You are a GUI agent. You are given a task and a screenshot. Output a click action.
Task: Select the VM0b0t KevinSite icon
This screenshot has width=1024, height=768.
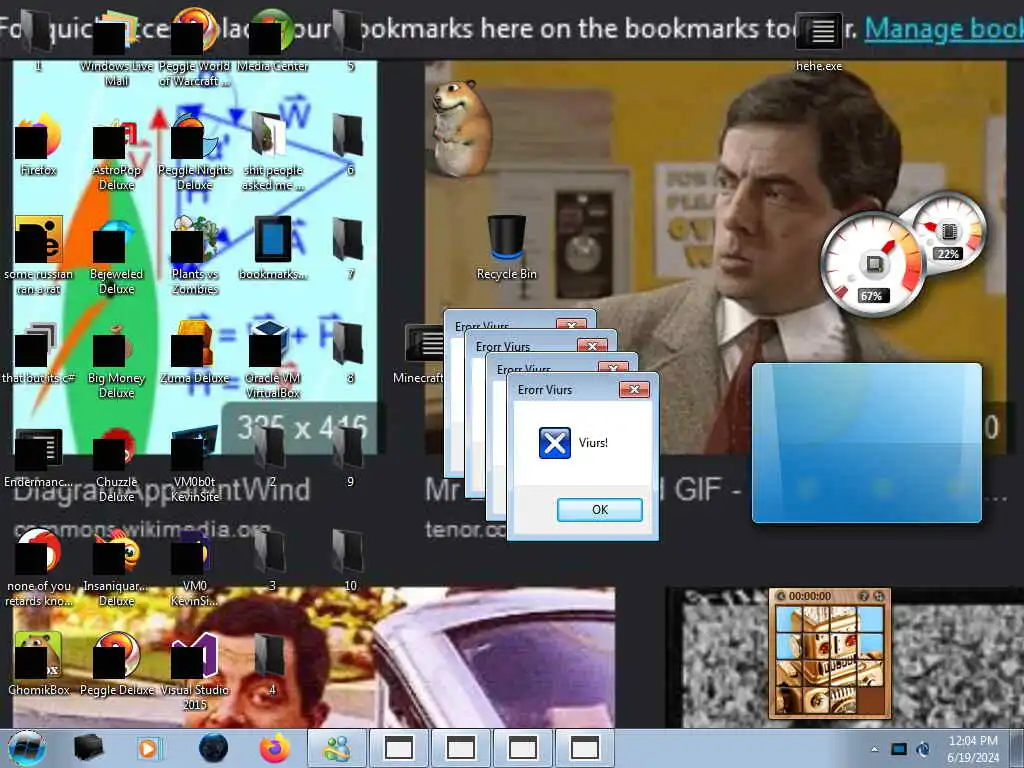click(x=195, y=465)
